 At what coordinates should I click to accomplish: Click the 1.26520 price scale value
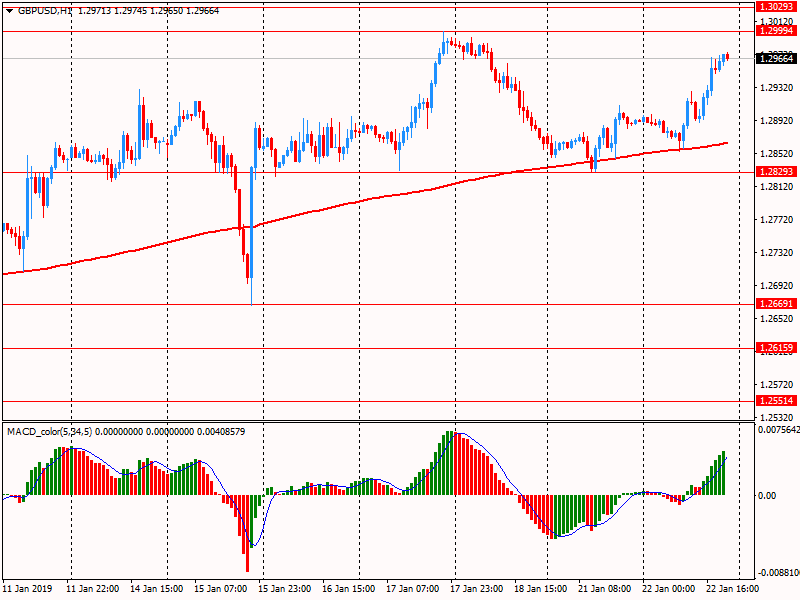click(777, 319)
